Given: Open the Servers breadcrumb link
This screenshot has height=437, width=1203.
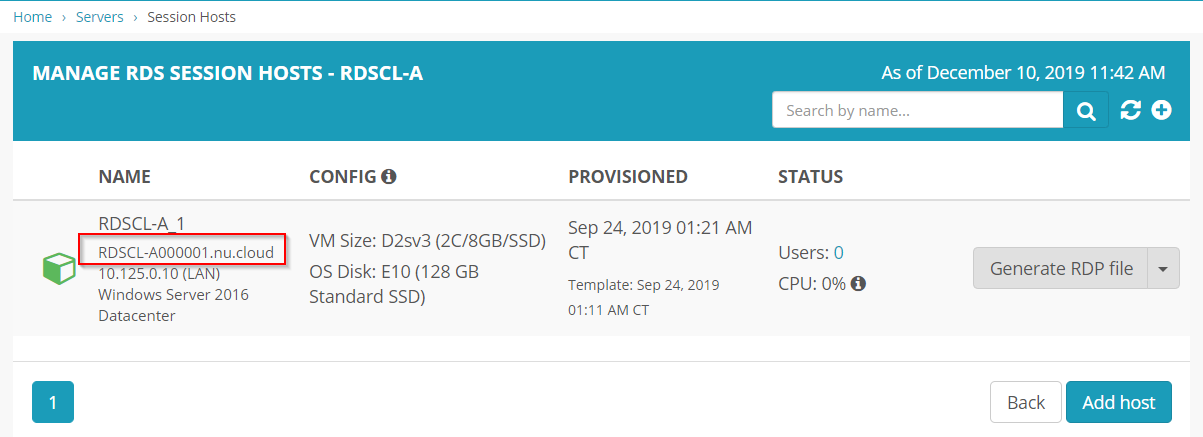Looking at the screenshot, I should (x=100, y=17).
